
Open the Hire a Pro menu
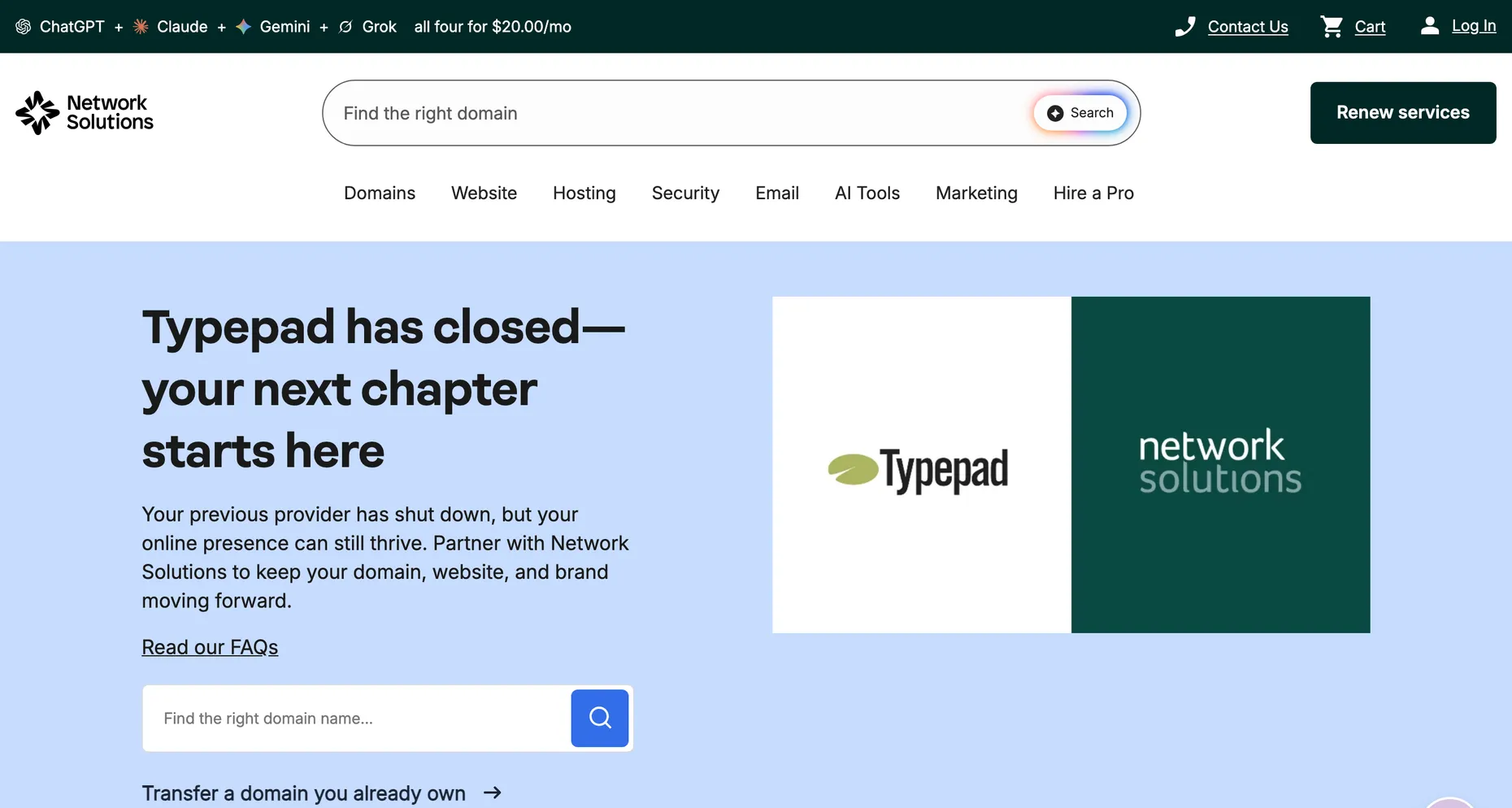[x=1093, y=193]
